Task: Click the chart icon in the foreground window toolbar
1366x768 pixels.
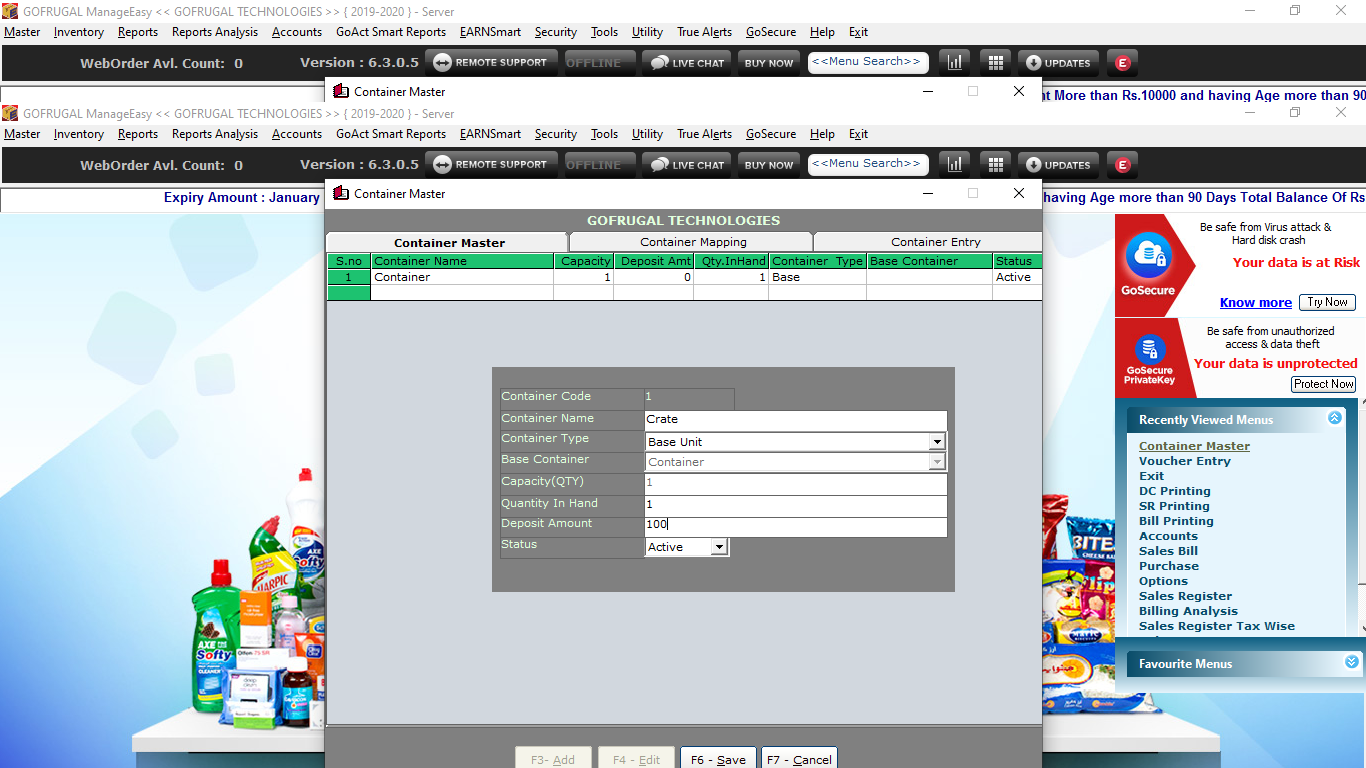Action: (x=955, y=165)
